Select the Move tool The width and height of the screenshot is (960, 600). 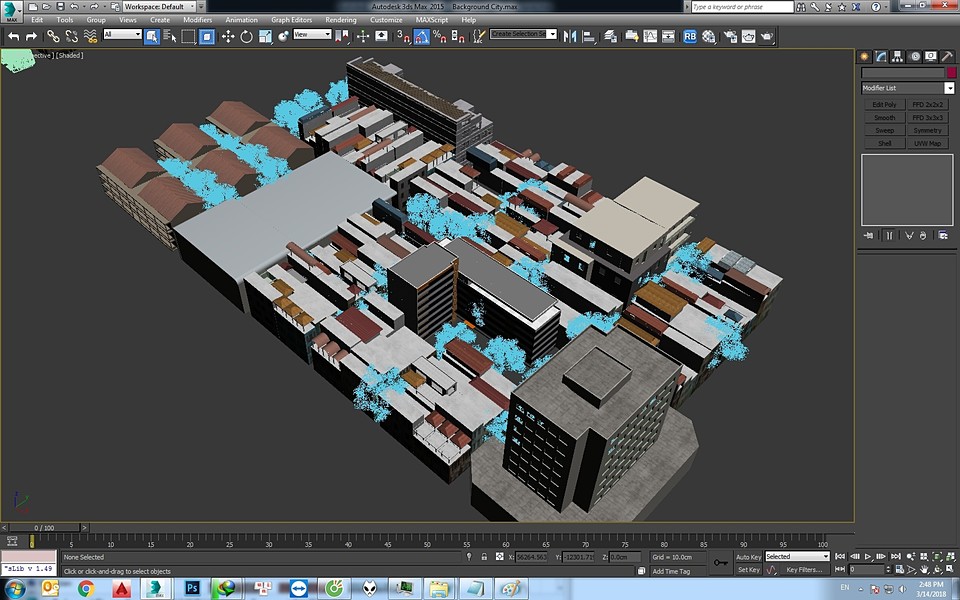[x=228, y=37]
